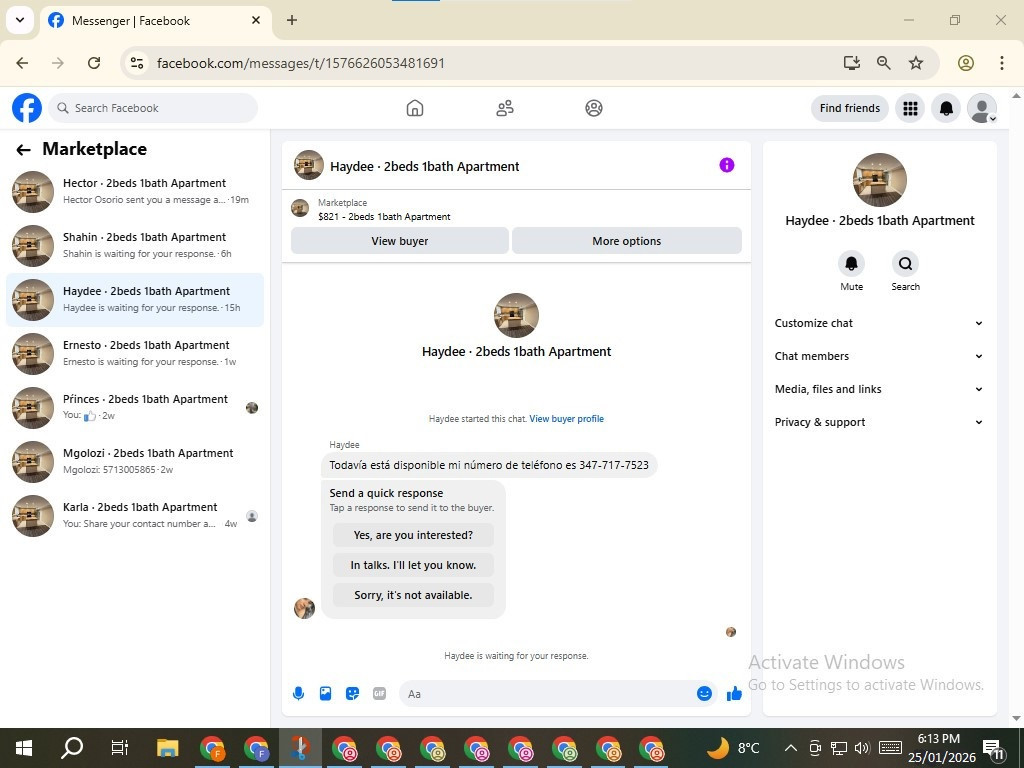Viewport: 1024px width, 768px height.
Task: Open the tab search dropdown arrow
Action: point(20,20)
